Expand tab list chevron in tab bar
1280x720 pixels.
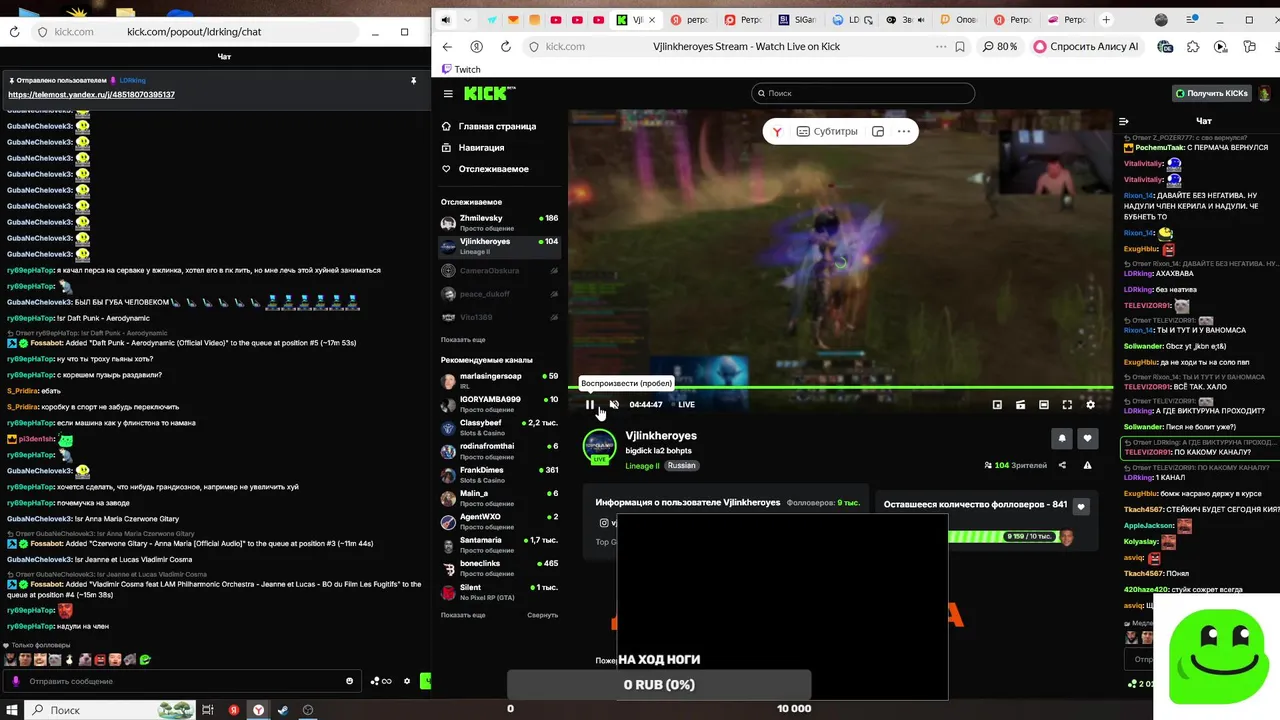468,20
